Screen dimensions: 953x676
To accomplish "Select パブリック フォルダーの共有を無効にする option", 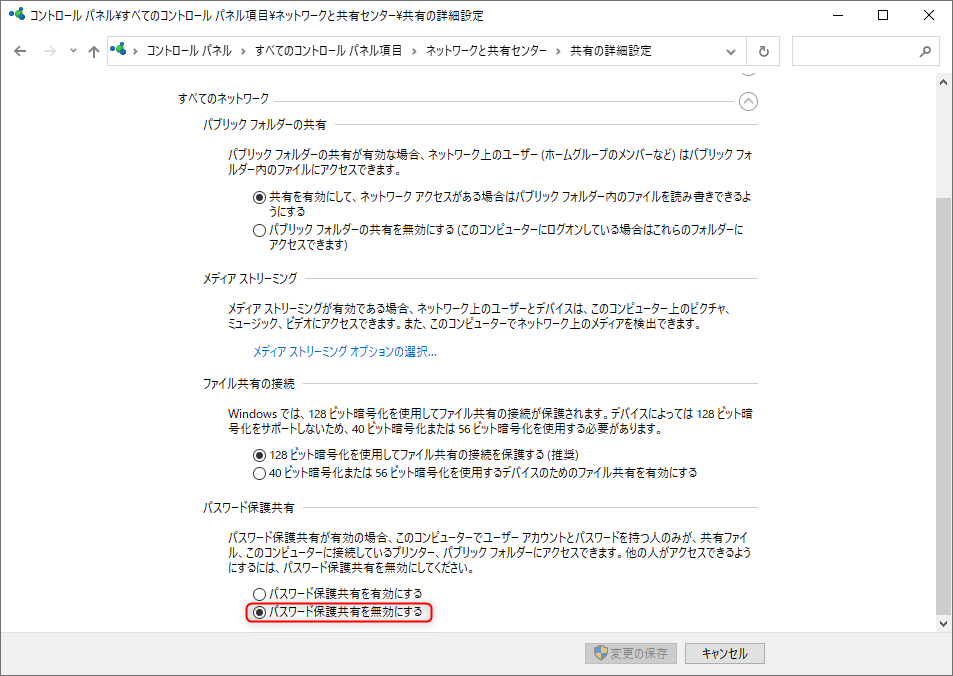I will [260, 230].
